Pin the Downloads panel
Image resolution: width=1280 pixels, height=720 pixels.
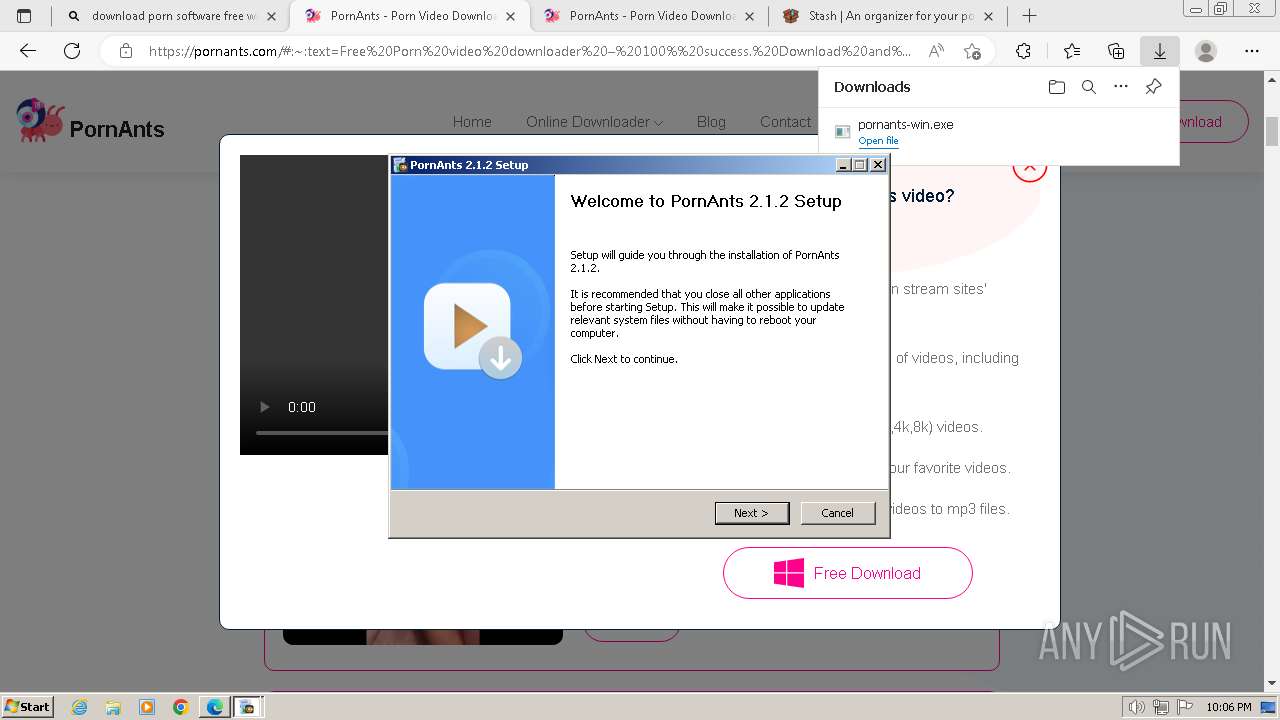coord(1153,87)
